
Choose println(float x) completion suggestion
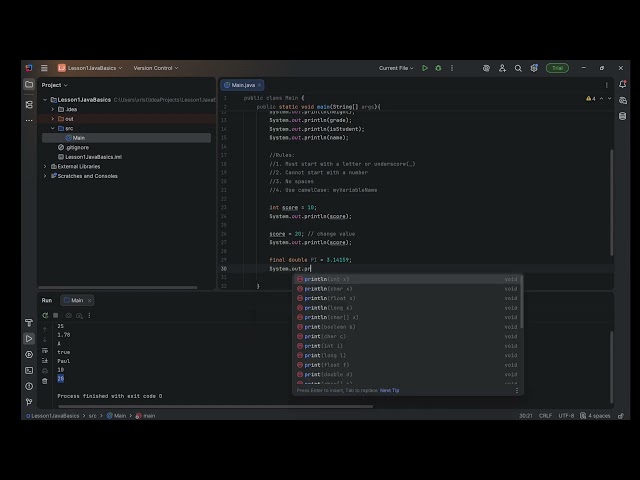point(407,298)
